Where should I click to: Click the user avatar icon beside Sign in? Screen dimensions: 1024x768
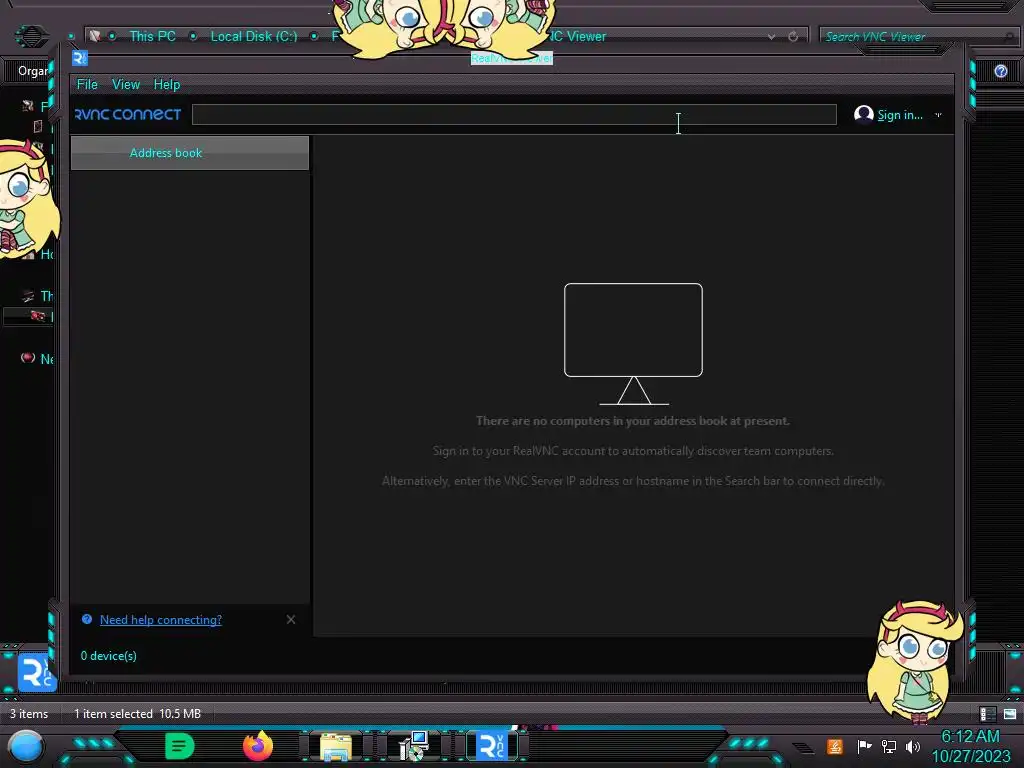point(863,114)
